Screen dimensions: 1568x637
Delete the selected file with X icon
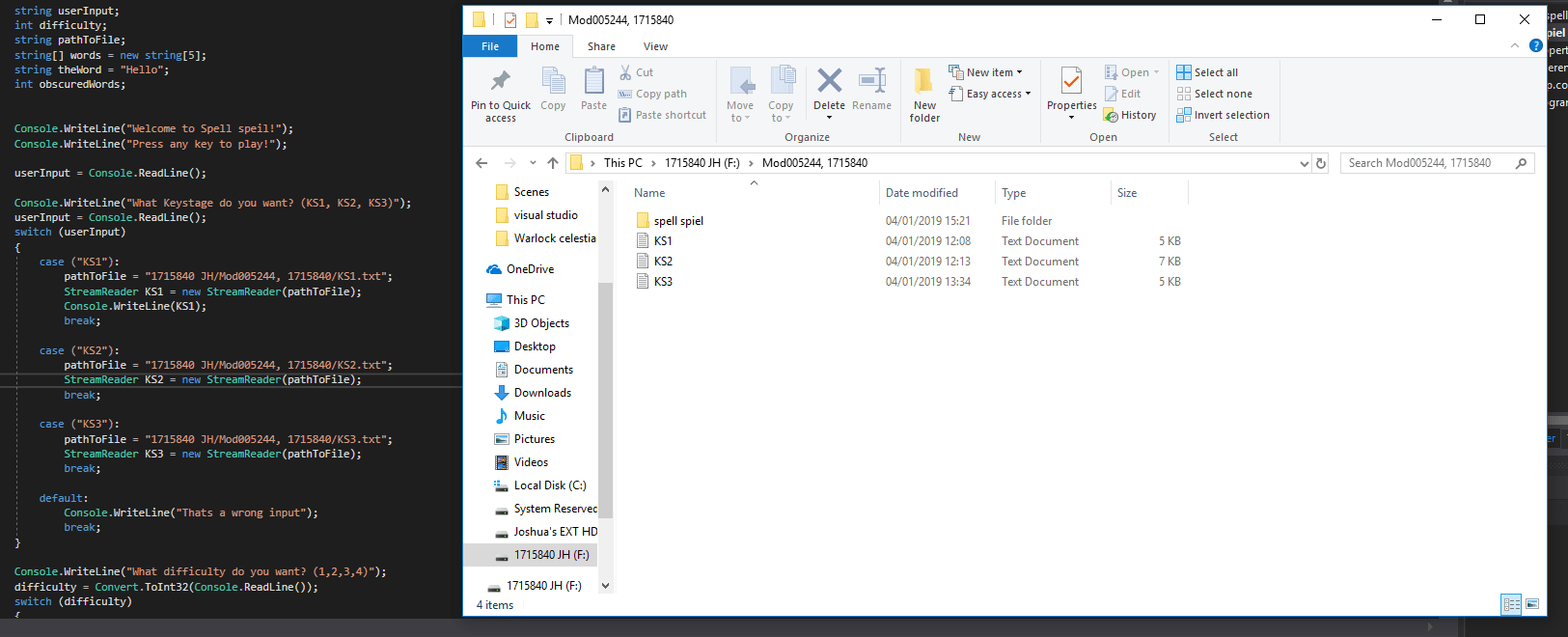pyautogui.click(x=829, y=95)
